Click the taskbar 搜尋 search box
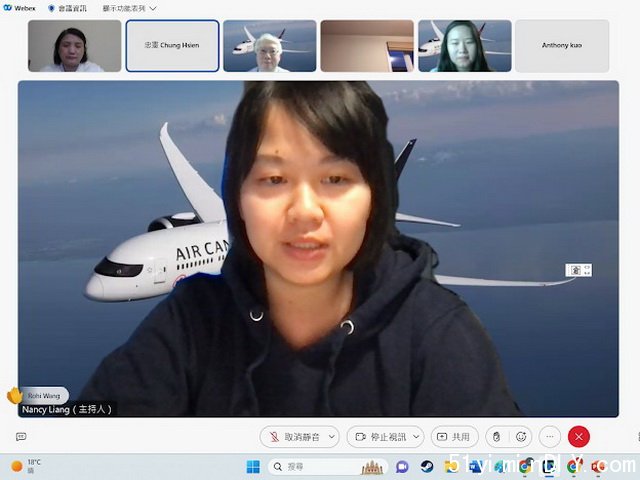 (x=328, y=467)
